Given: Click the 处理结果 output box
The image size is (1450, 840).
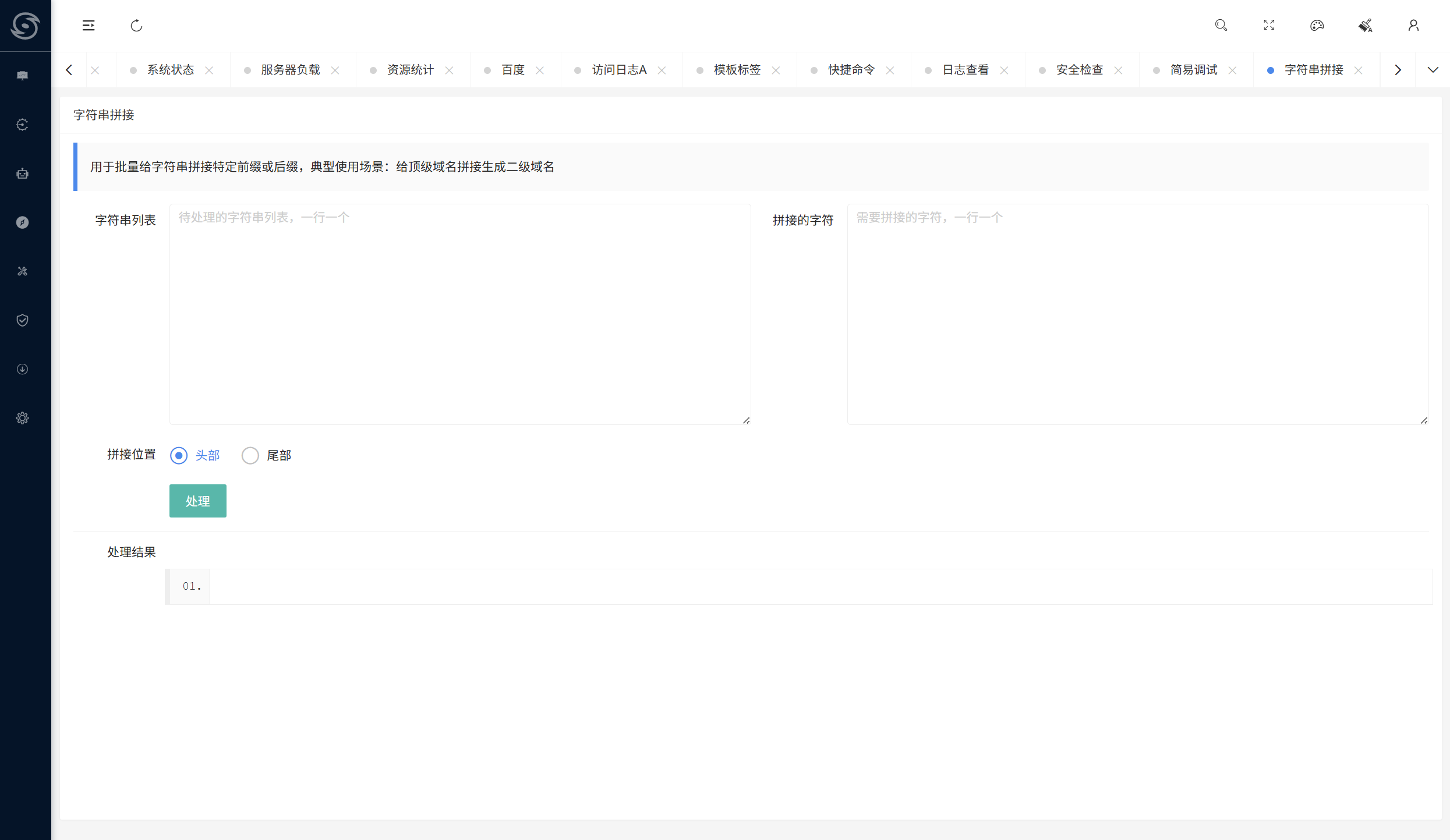Looking at the screenshot, I should point(799,587).
